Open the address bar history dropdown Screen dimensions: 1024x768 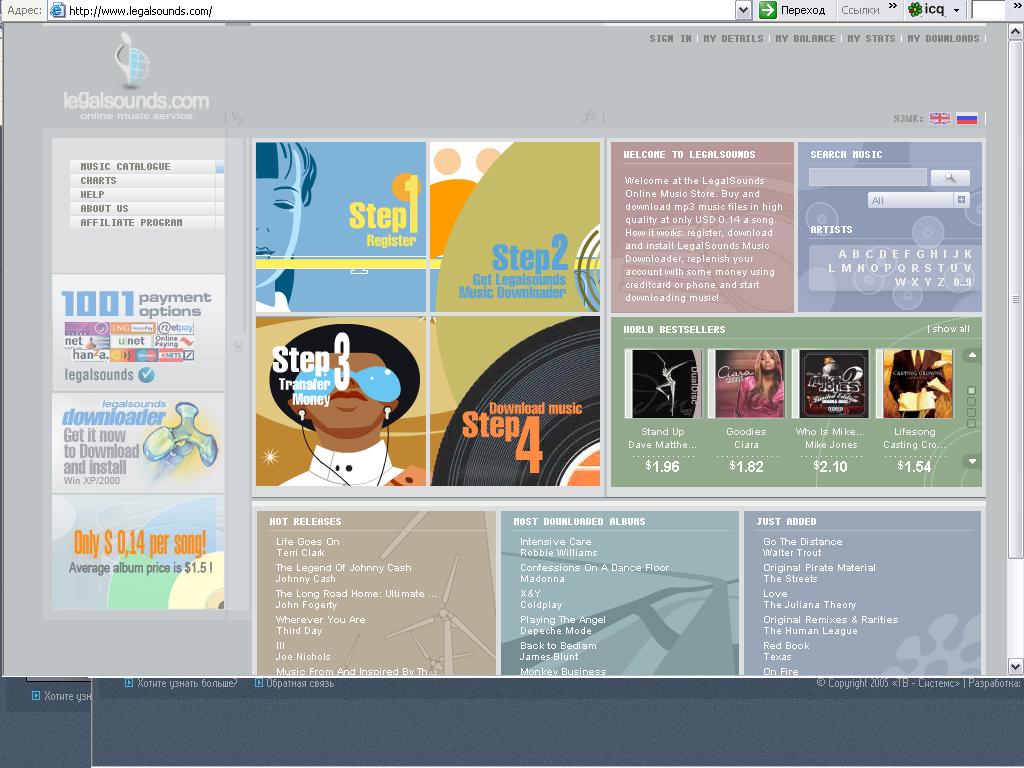(x=743, y=10)
